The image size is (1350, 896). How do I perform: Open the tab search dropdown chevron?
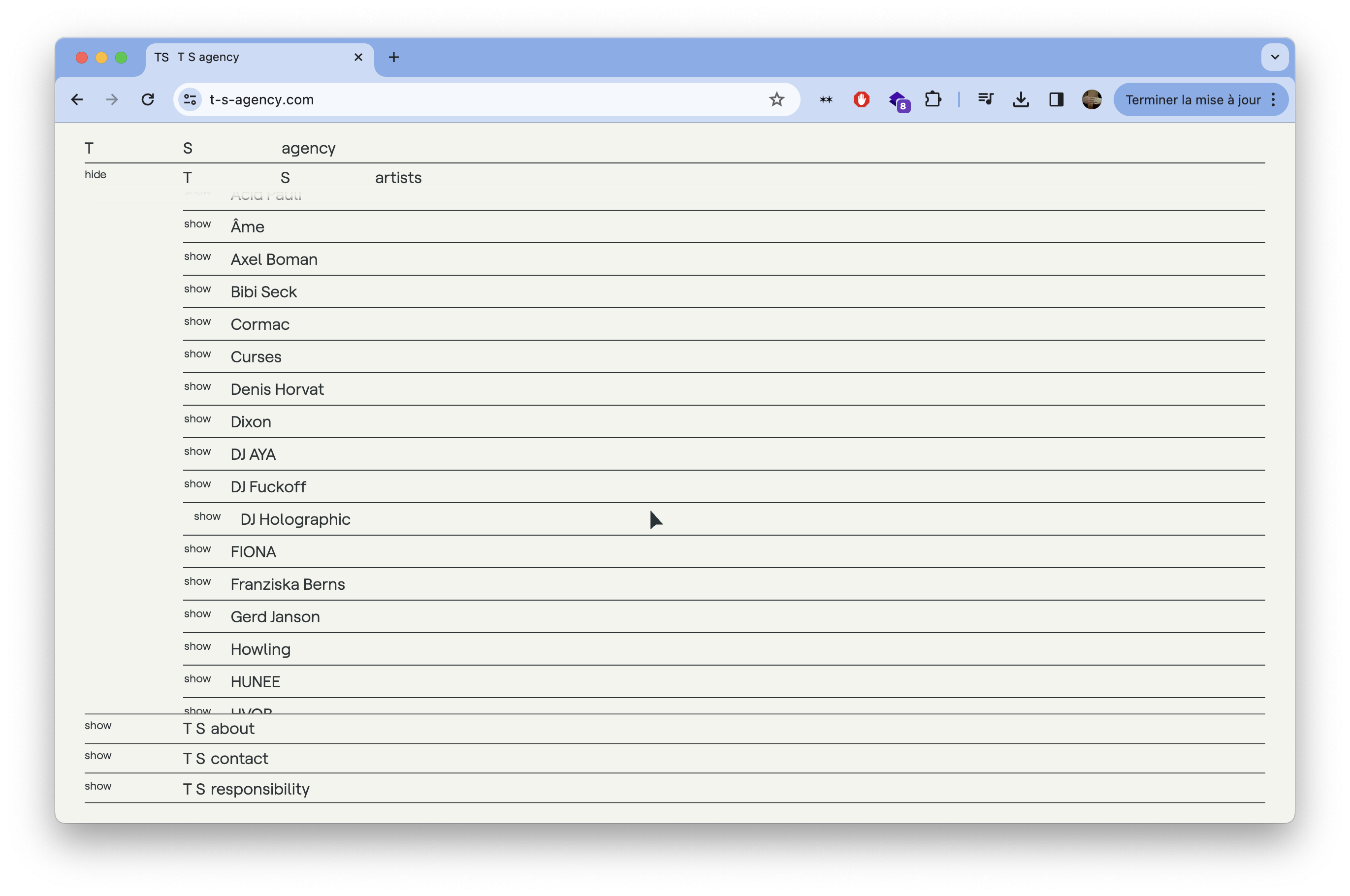pos(1274,57)
